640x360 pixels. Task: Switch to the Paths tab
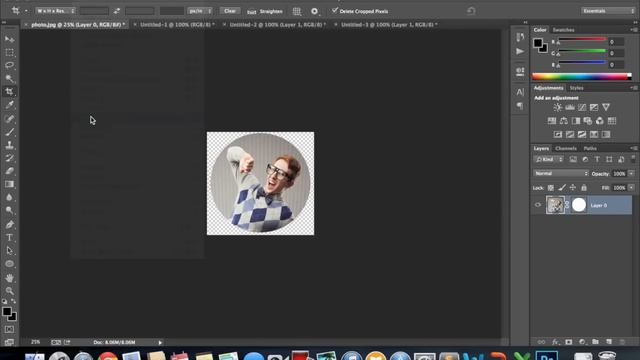pyautogui.click(x=590, y=148)
